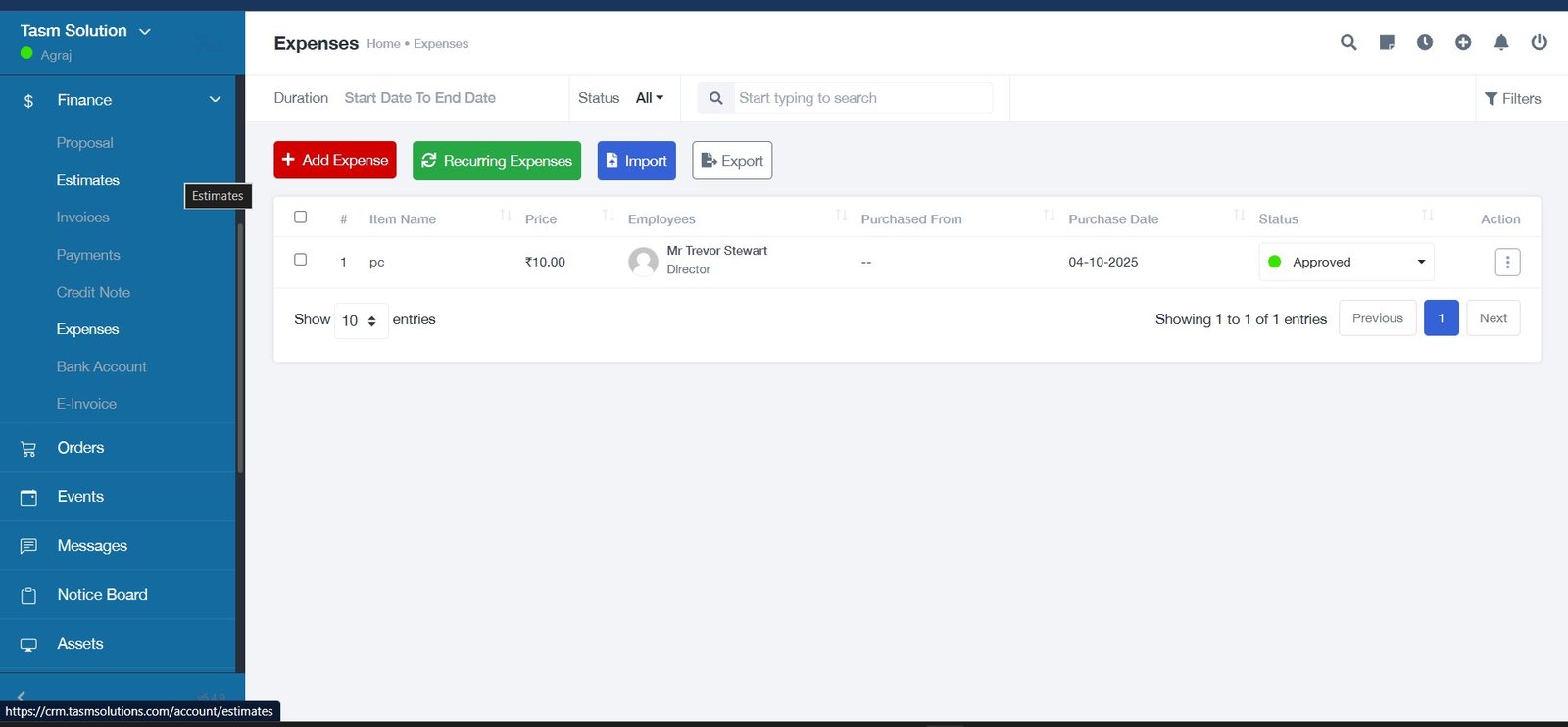Screen dimensions: 1568x727
Task: Click the green Recurring Expenses button
Action: (x=497, y=161)
